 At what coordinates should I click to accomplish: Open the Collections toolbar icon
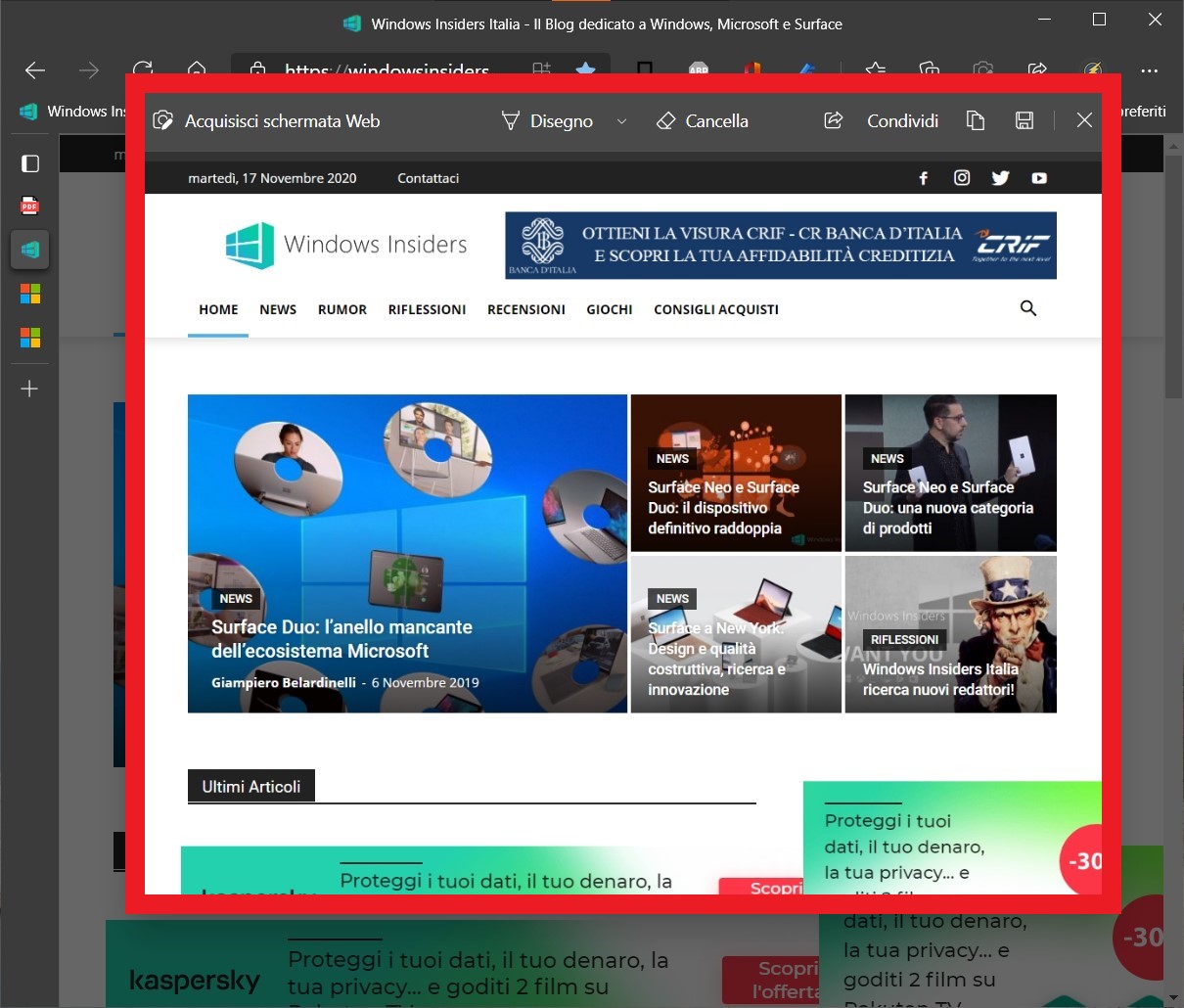[929, 69]
